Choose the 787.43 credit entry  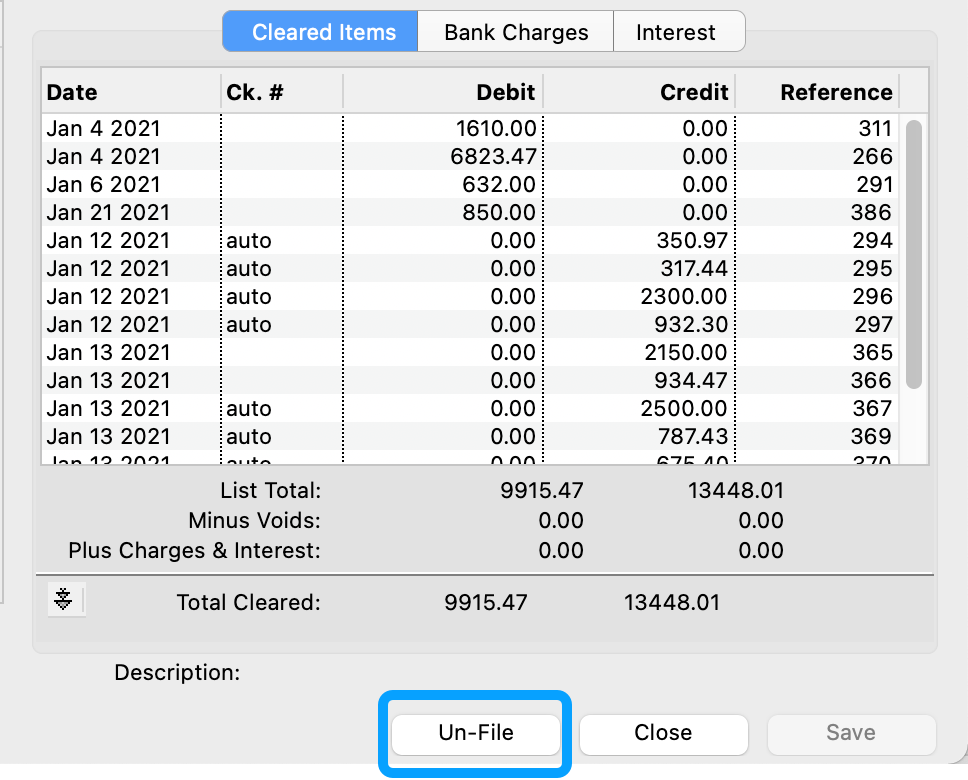pos(470,437)
